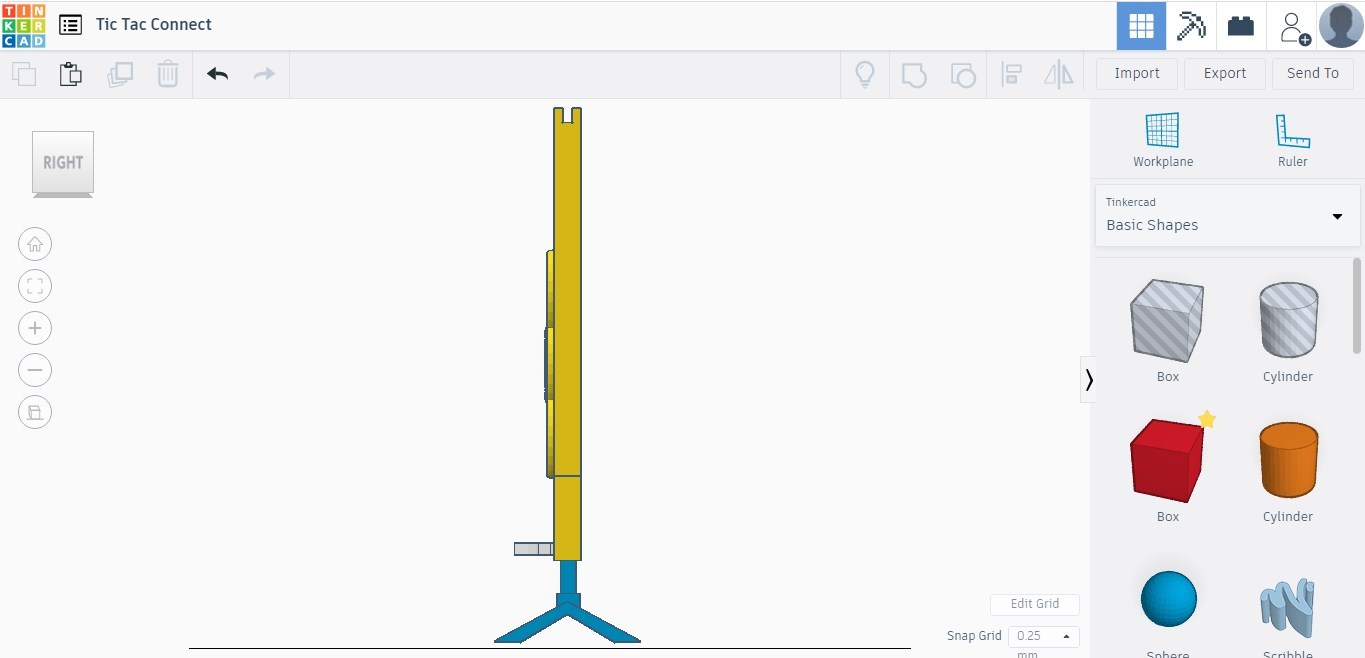The width and height of the screenshot is (1365, 658).
Task: Click the Paste icon
Action: (70, 74)
